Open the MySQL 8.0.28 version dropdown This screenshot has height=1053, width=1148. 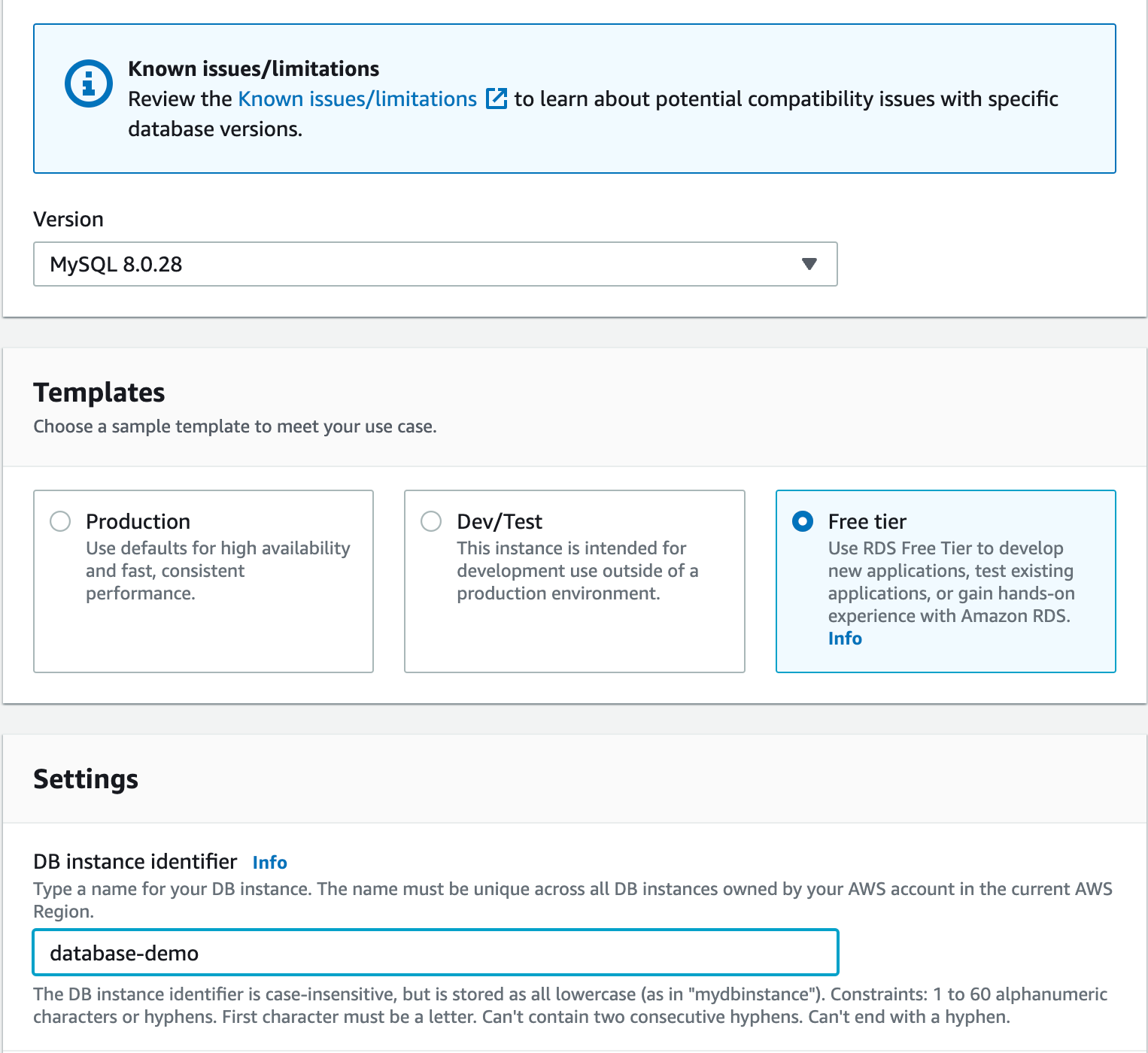(435, 264)
